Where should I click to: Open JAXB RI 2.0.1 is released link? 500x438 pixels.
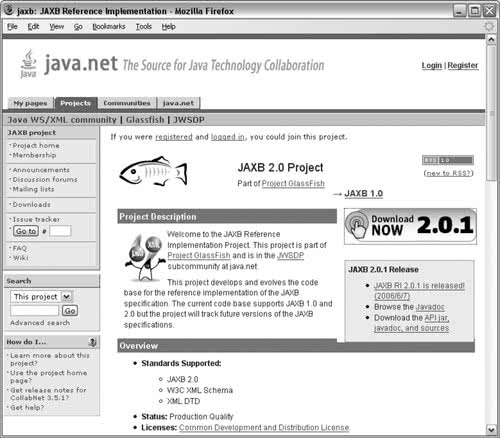click(x=419, y=291)
